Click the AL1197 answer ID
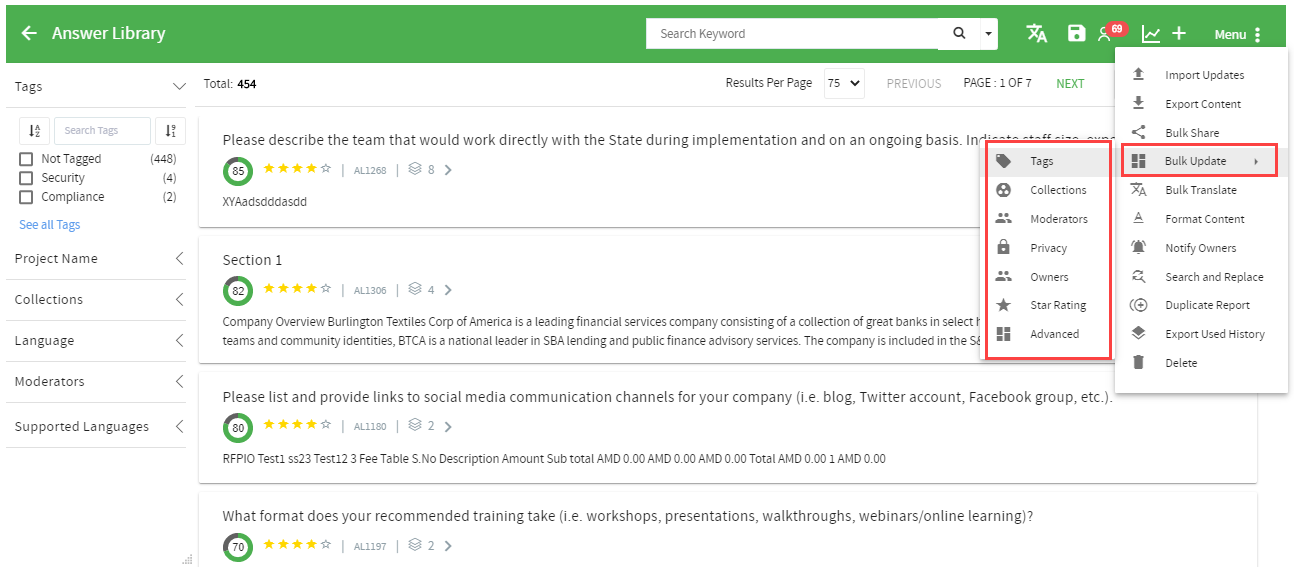Viewport: 1294px width, 577px height. pyautogui.click(x=370, y=546)
